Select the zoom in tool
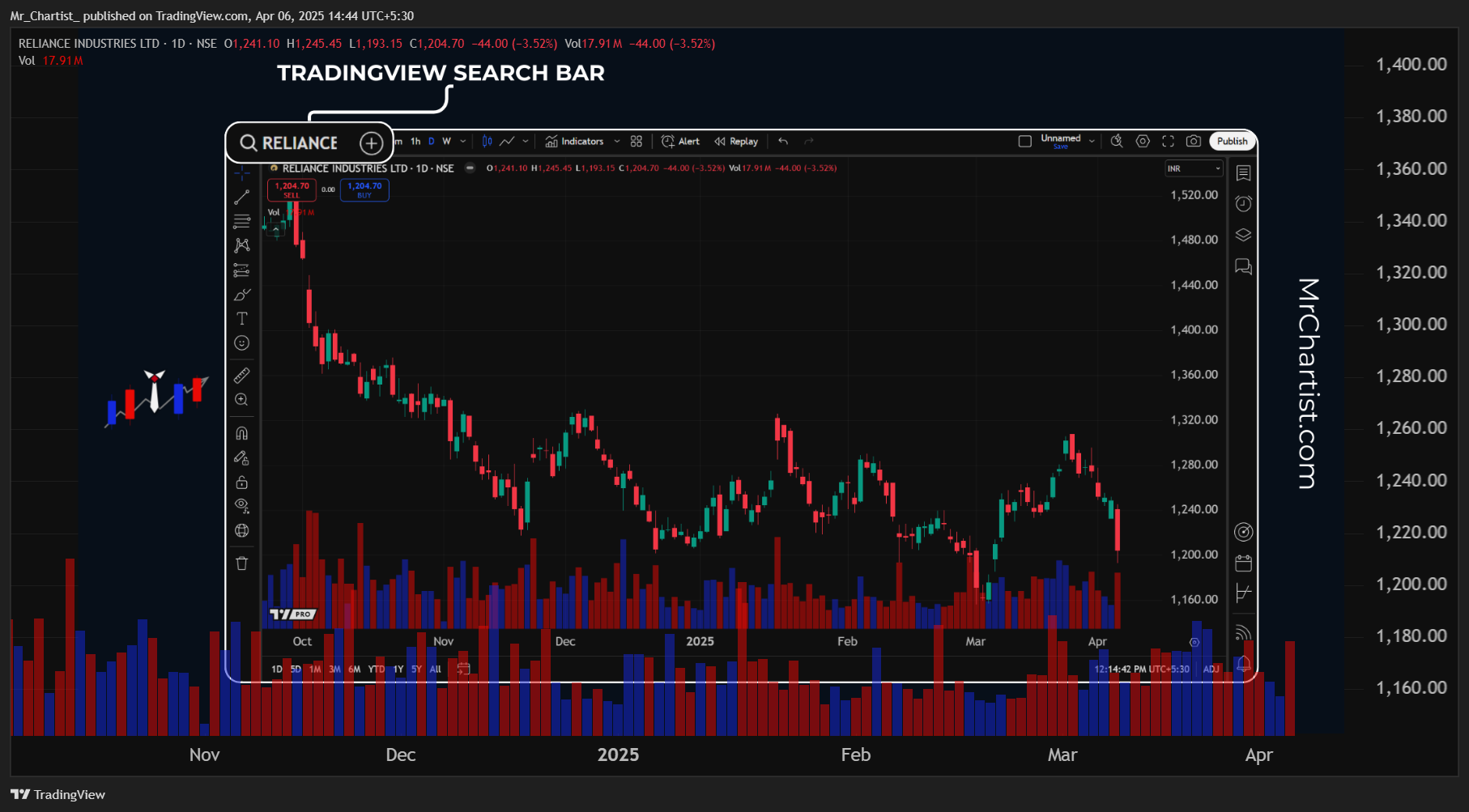 pos(241,400)
